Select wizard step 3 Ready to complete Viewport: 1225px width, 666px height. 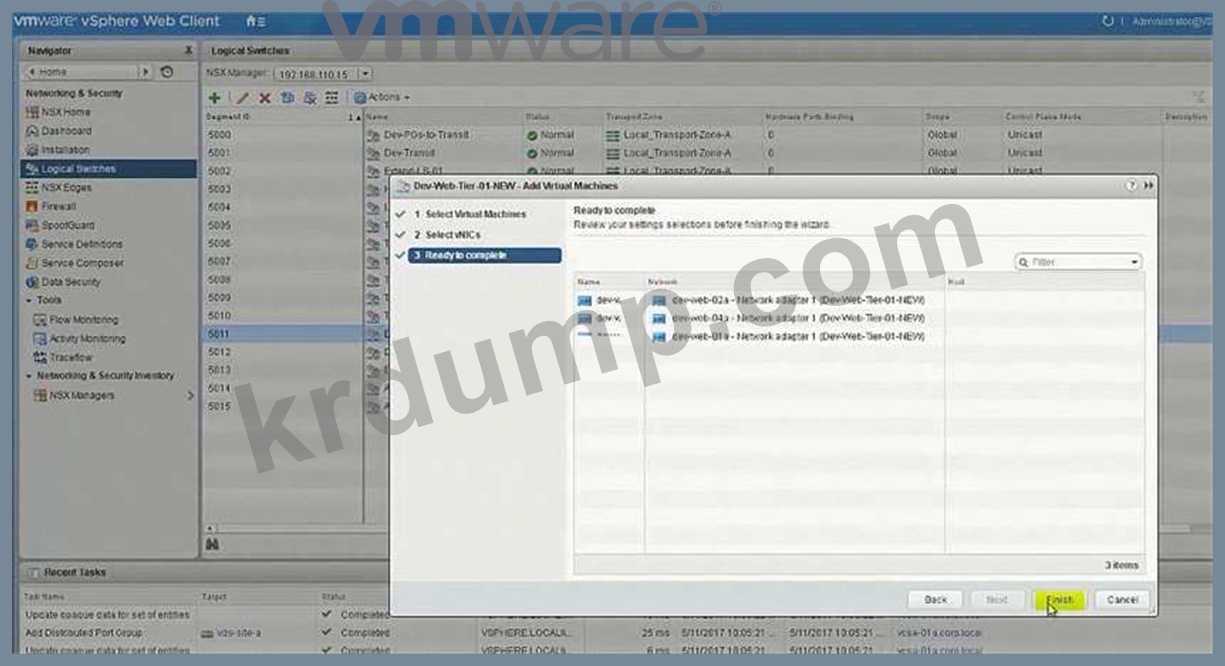click(x=485, y=256)
